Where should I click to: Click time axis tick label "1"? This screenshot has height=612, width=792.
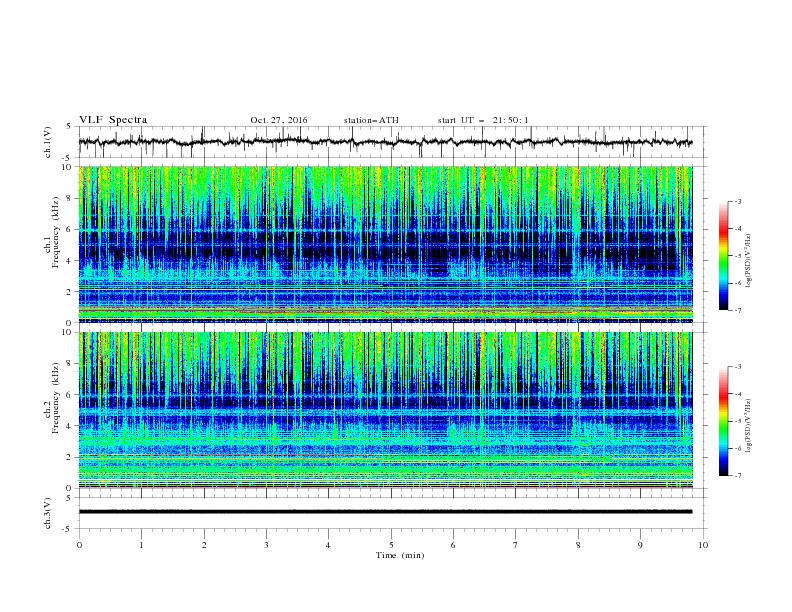(x=141, y=545)
